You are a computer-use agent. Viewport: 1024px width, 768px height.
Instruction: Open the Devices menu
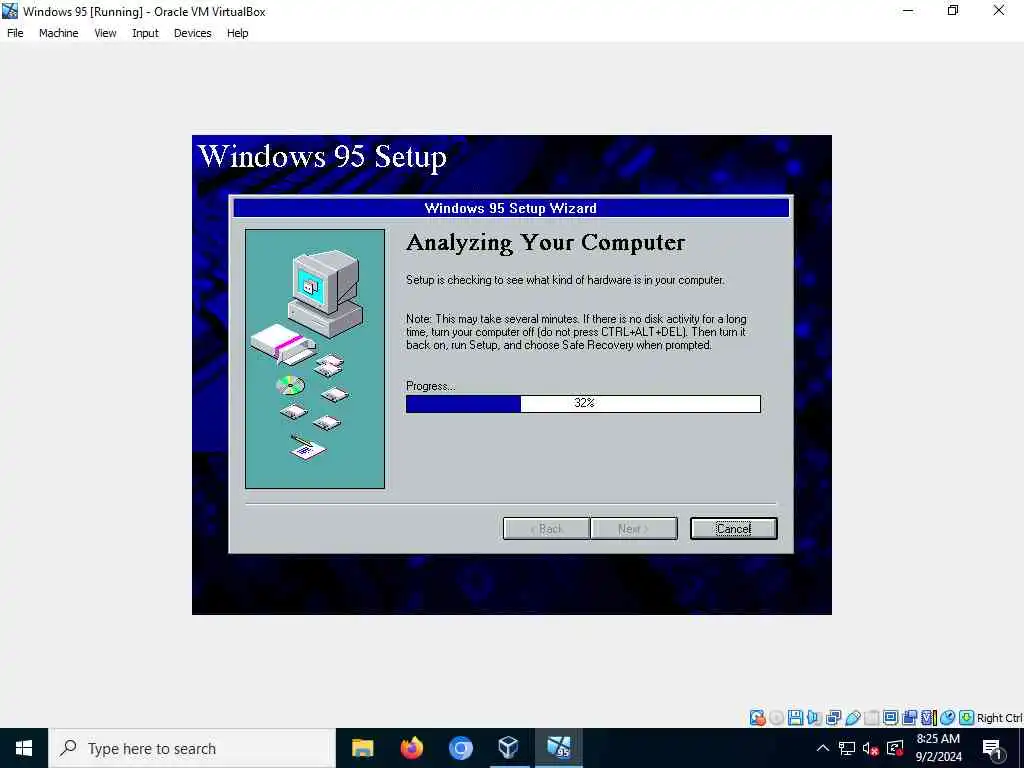point(193,33)
